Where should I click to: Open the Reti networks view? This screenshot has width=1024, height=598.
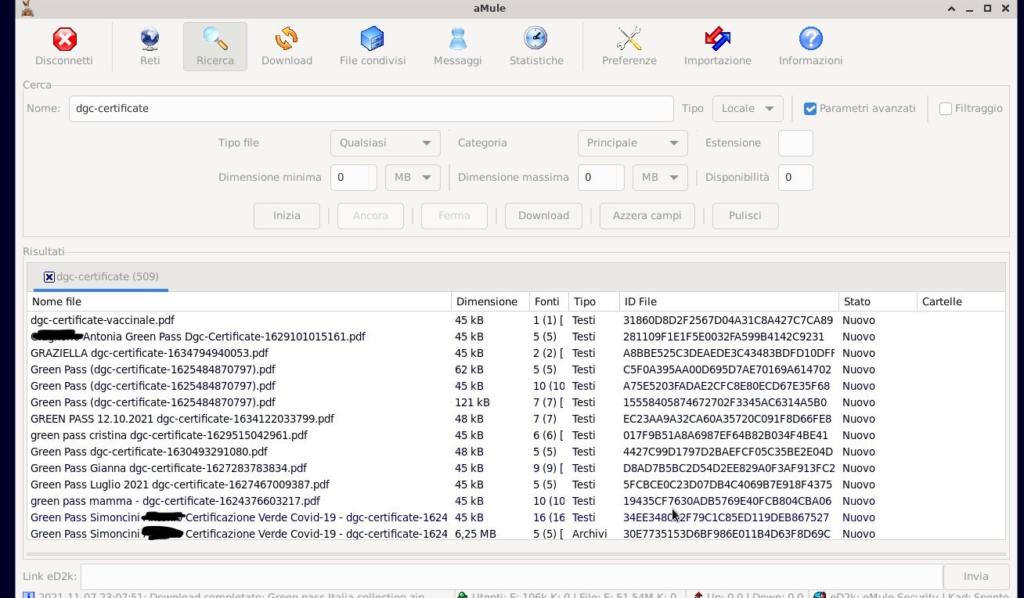click(149, 46)
